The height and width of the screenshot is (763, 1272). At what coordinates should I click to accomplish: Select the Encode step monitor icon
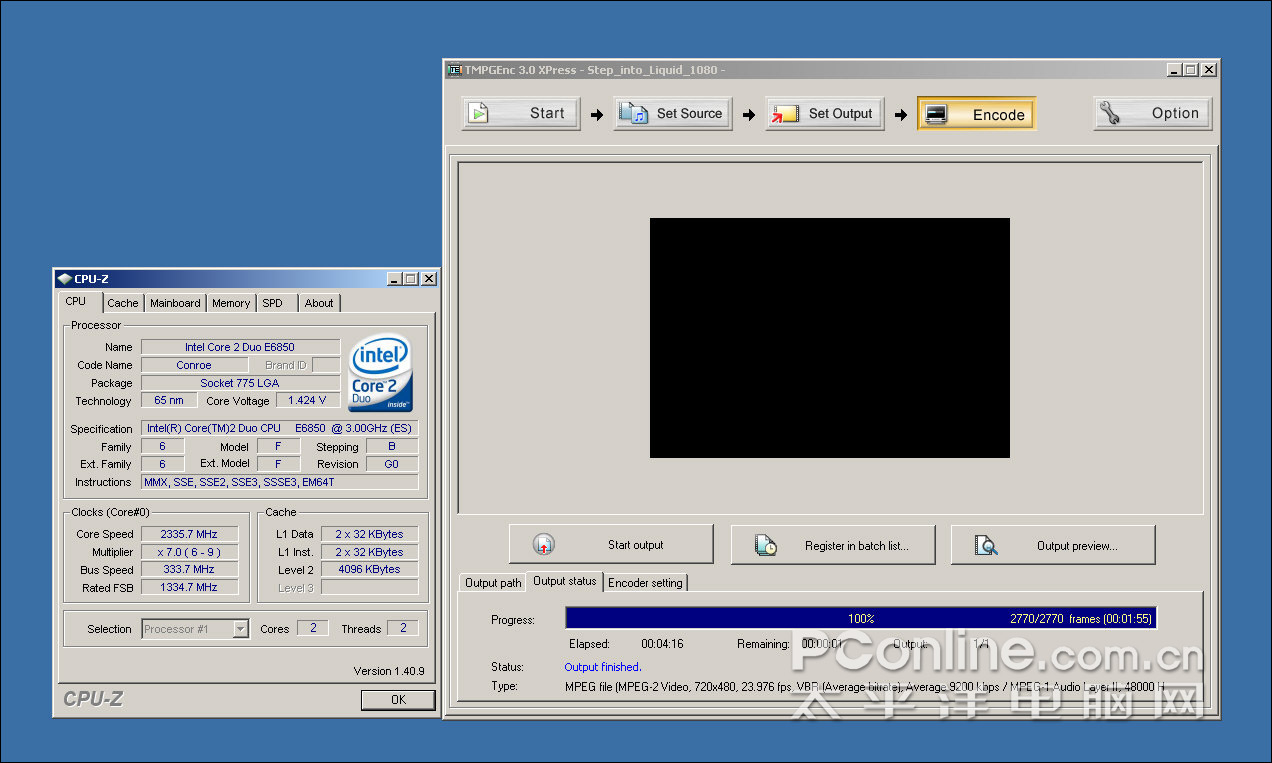point(936,114)
